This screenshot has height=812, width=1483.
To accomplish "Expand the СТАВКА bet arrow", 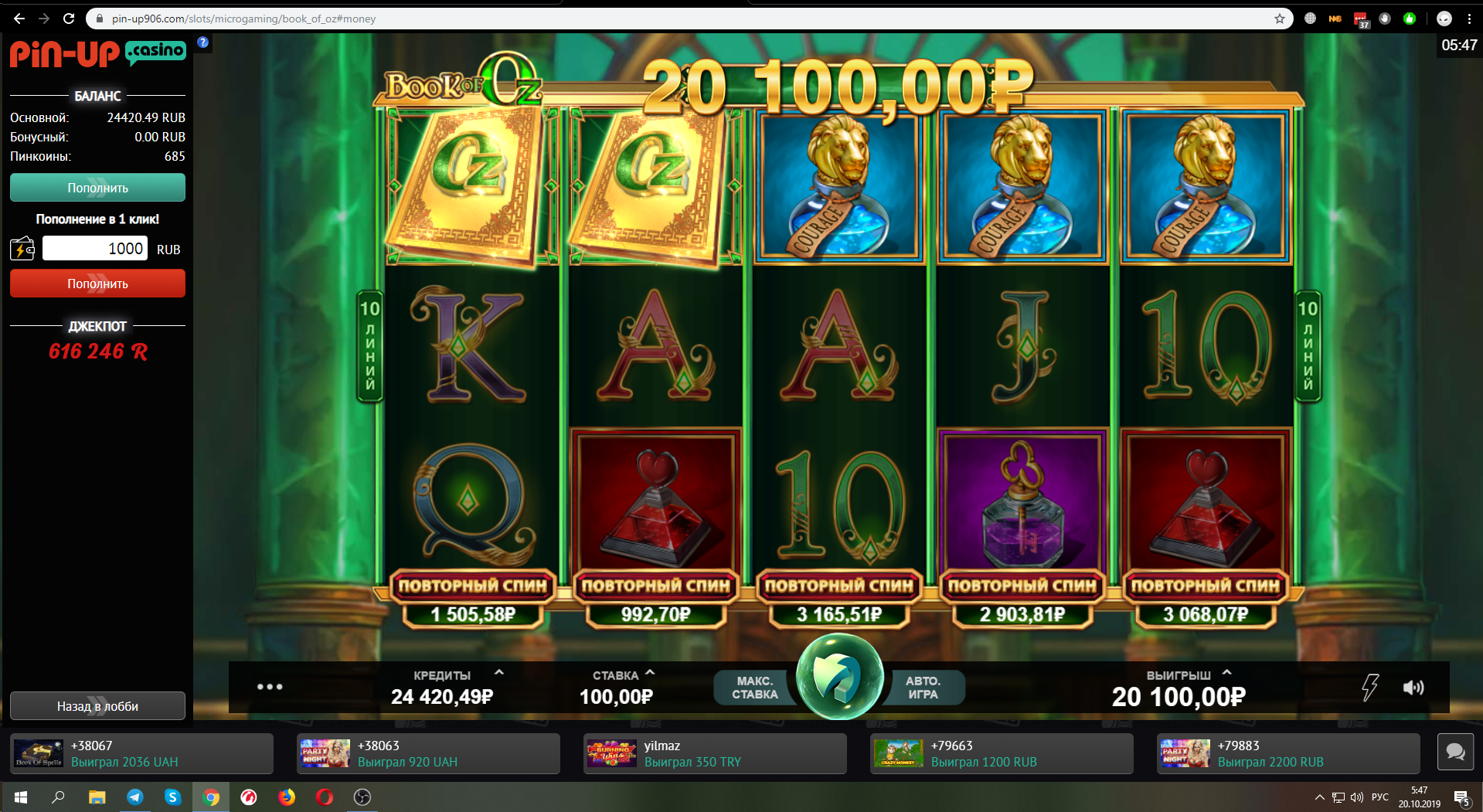I will (x=650, y=673).
